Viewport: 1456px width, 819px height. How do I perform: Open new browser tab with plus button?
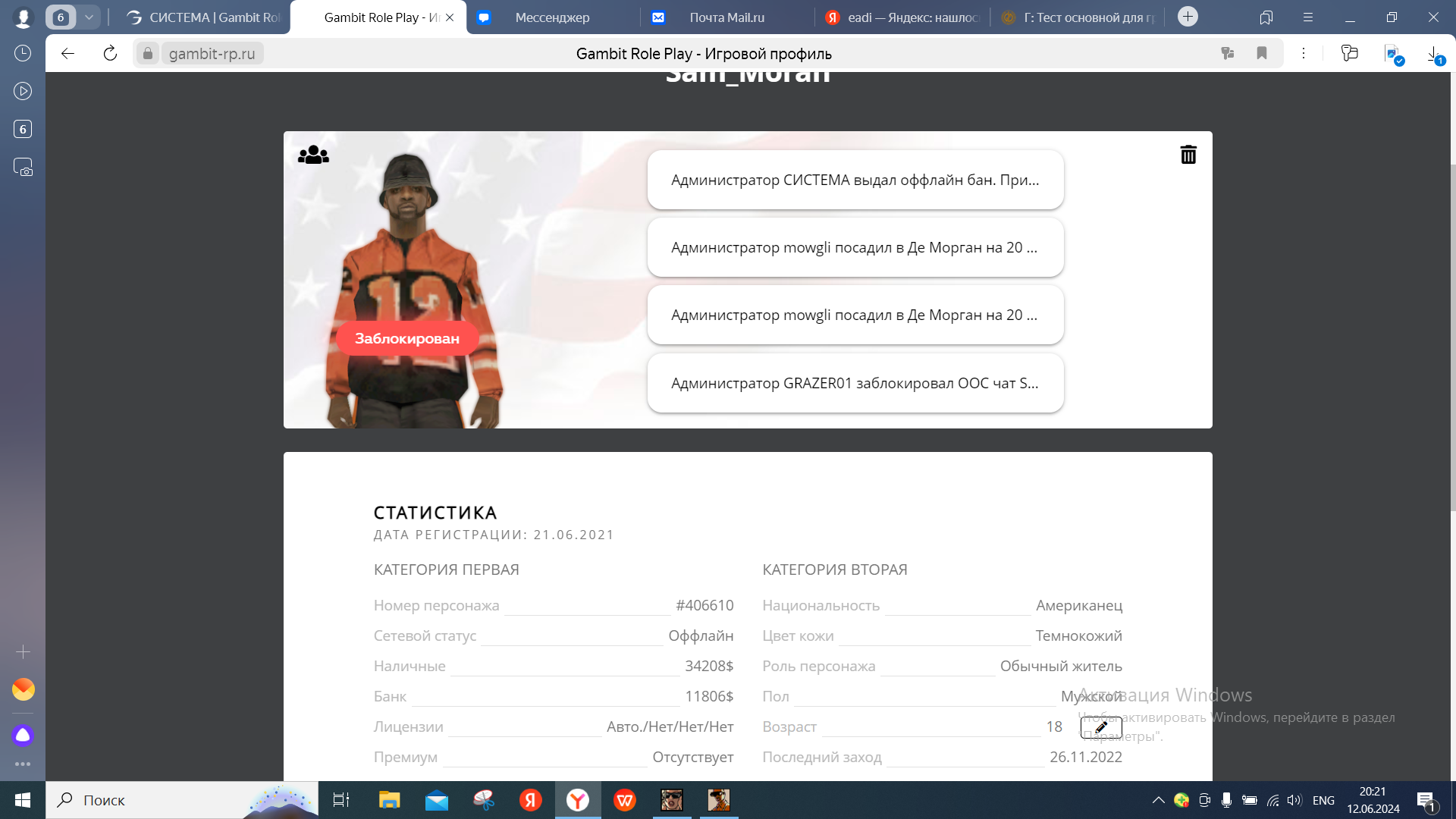click(x=1188, y=17)
